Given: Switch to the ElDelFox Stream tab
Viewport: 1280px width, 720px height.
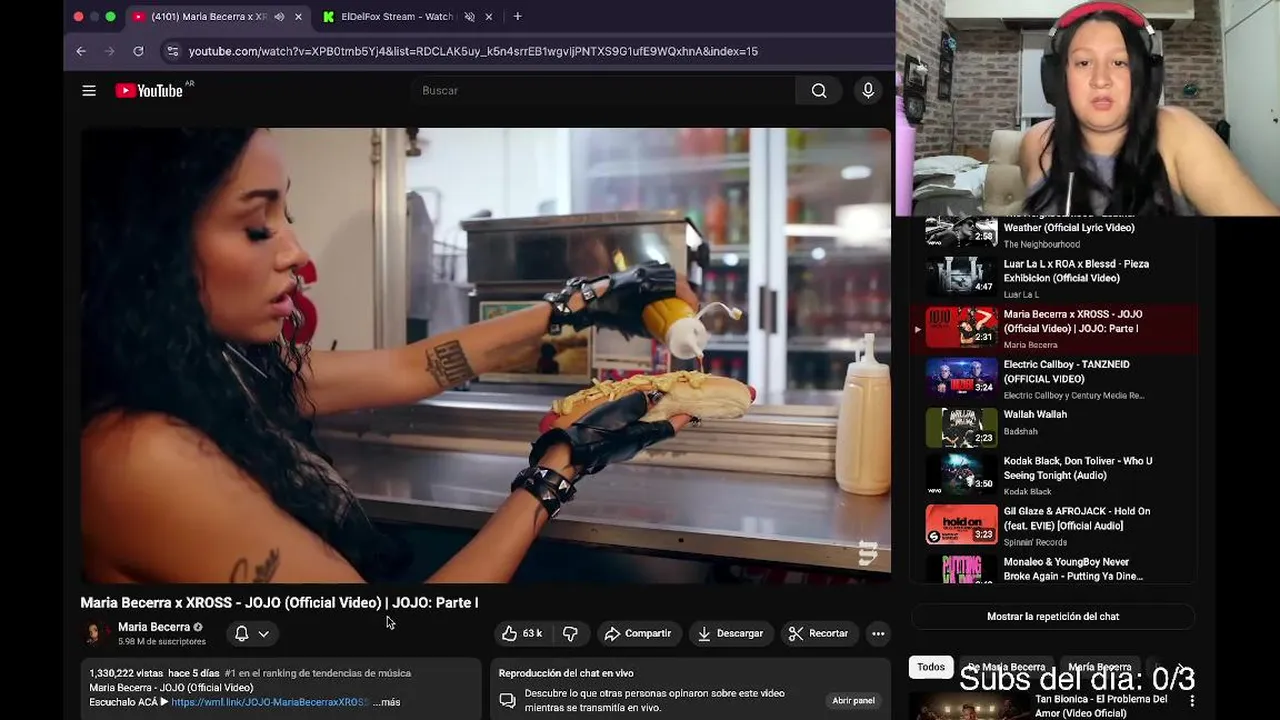Looking at the screenshot, I should (x=398, y=17).
